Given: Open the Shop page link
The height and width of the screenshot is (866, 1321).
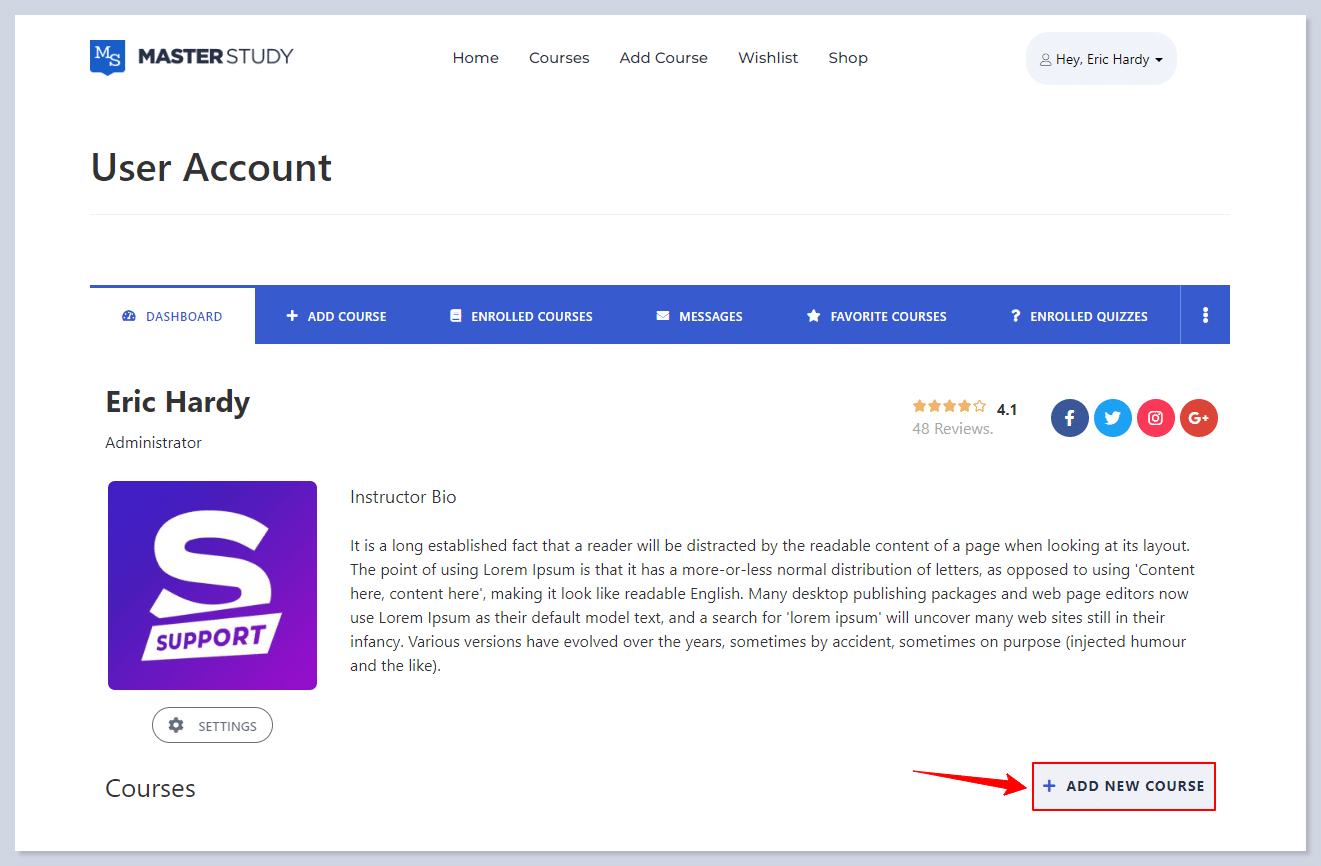Looking at the screenshot, I should click(x=847, y=57).
